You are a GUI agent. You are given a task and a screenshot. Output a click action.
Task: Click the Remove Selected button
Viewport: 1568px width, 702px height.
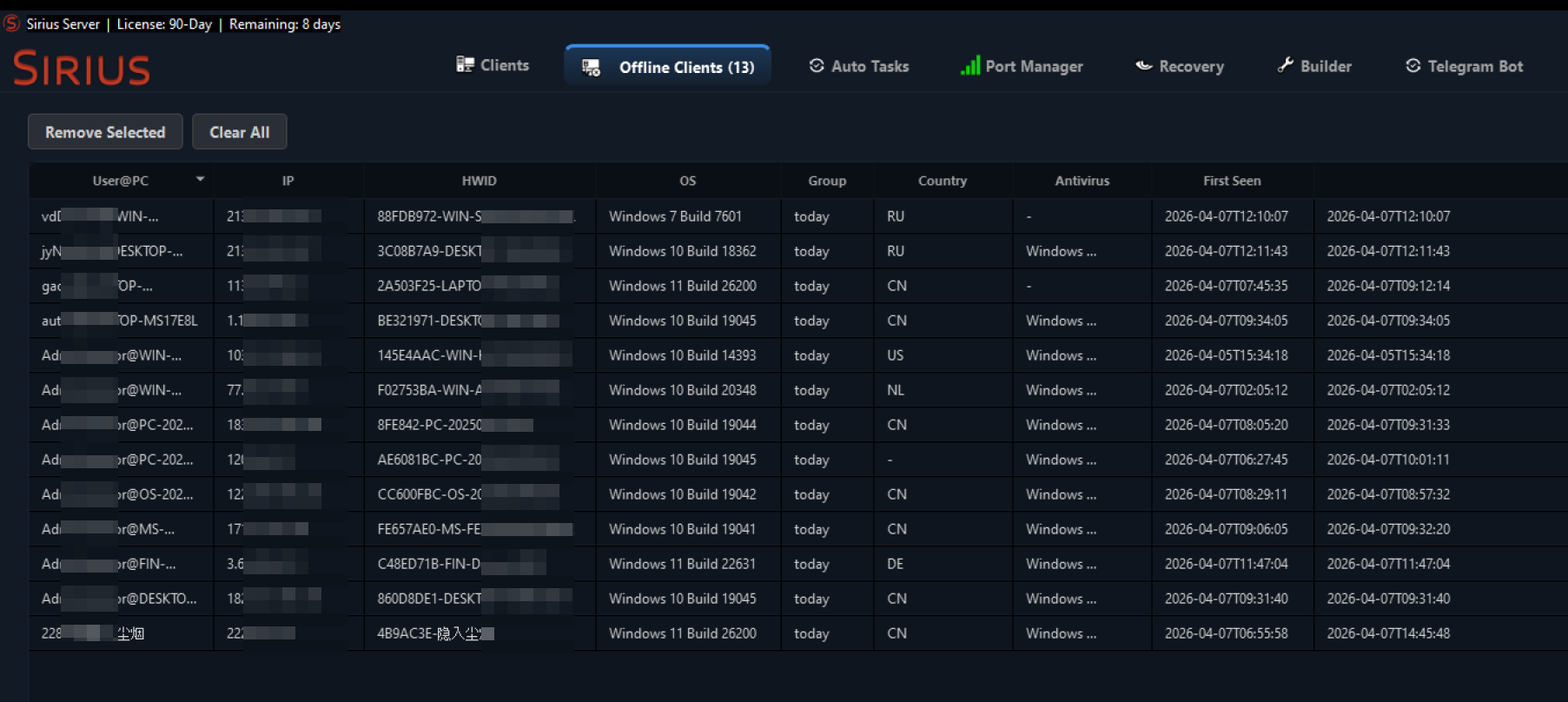105,132
